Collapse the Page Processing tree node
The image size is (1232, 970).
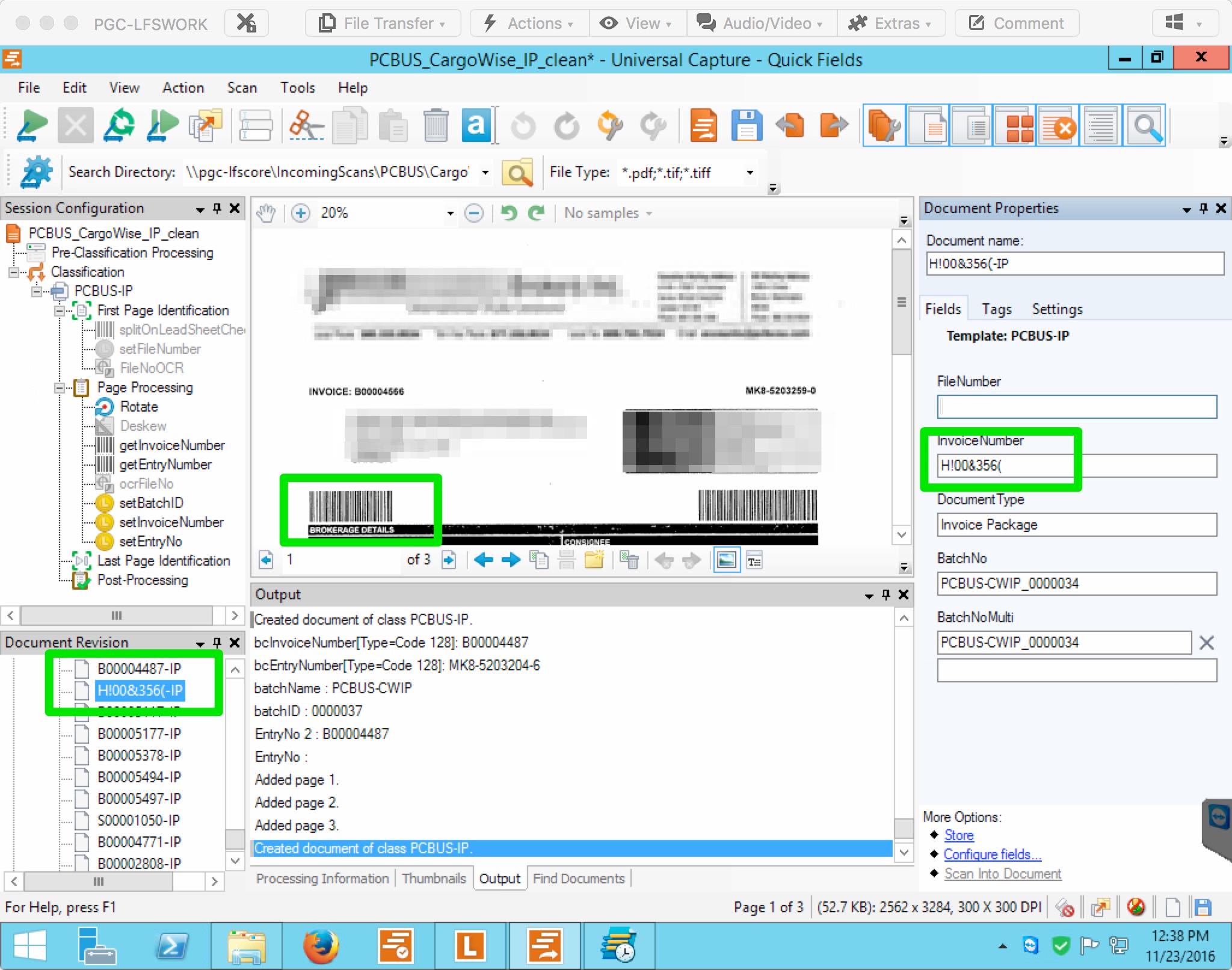point(60,388)
